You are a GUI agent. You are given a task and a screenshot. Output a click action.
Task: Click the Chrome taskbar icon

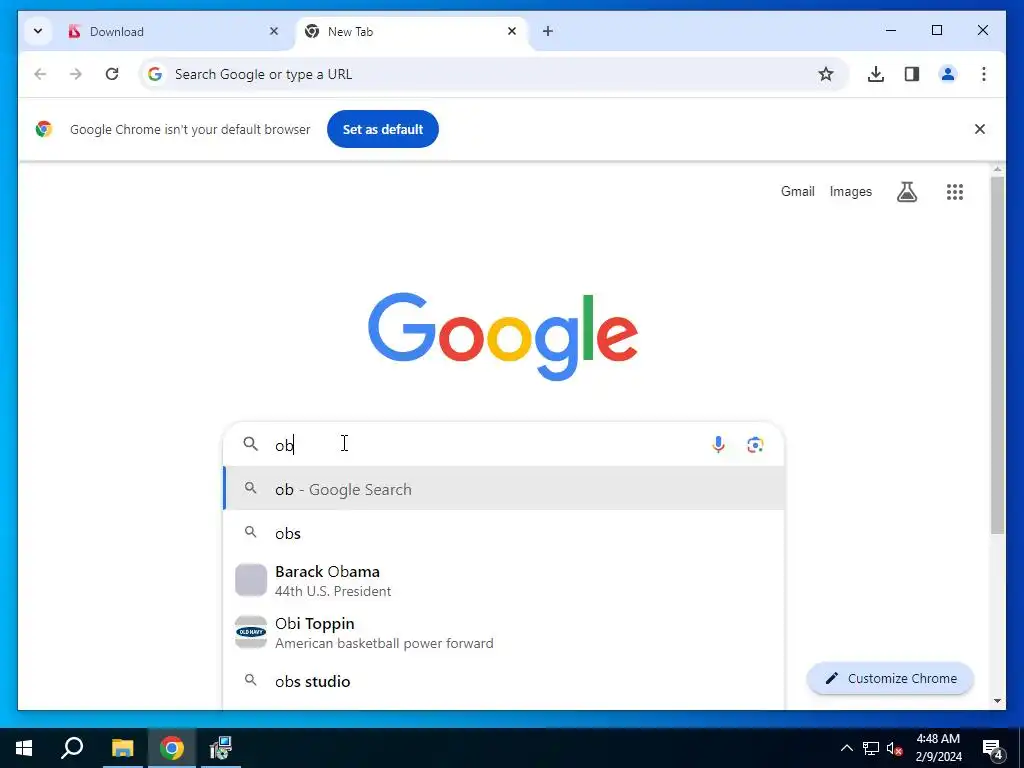point(172,748)
